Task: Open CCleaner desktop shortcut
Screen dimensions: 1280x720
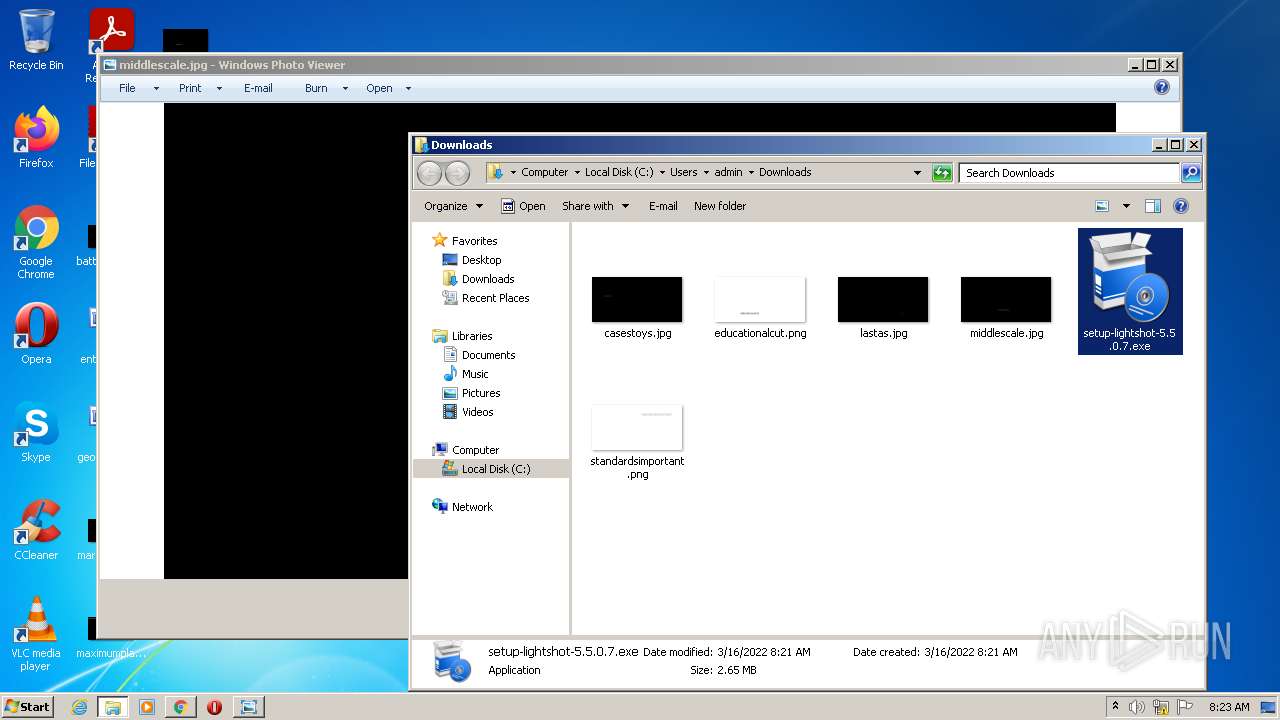Action: [36, 530]
